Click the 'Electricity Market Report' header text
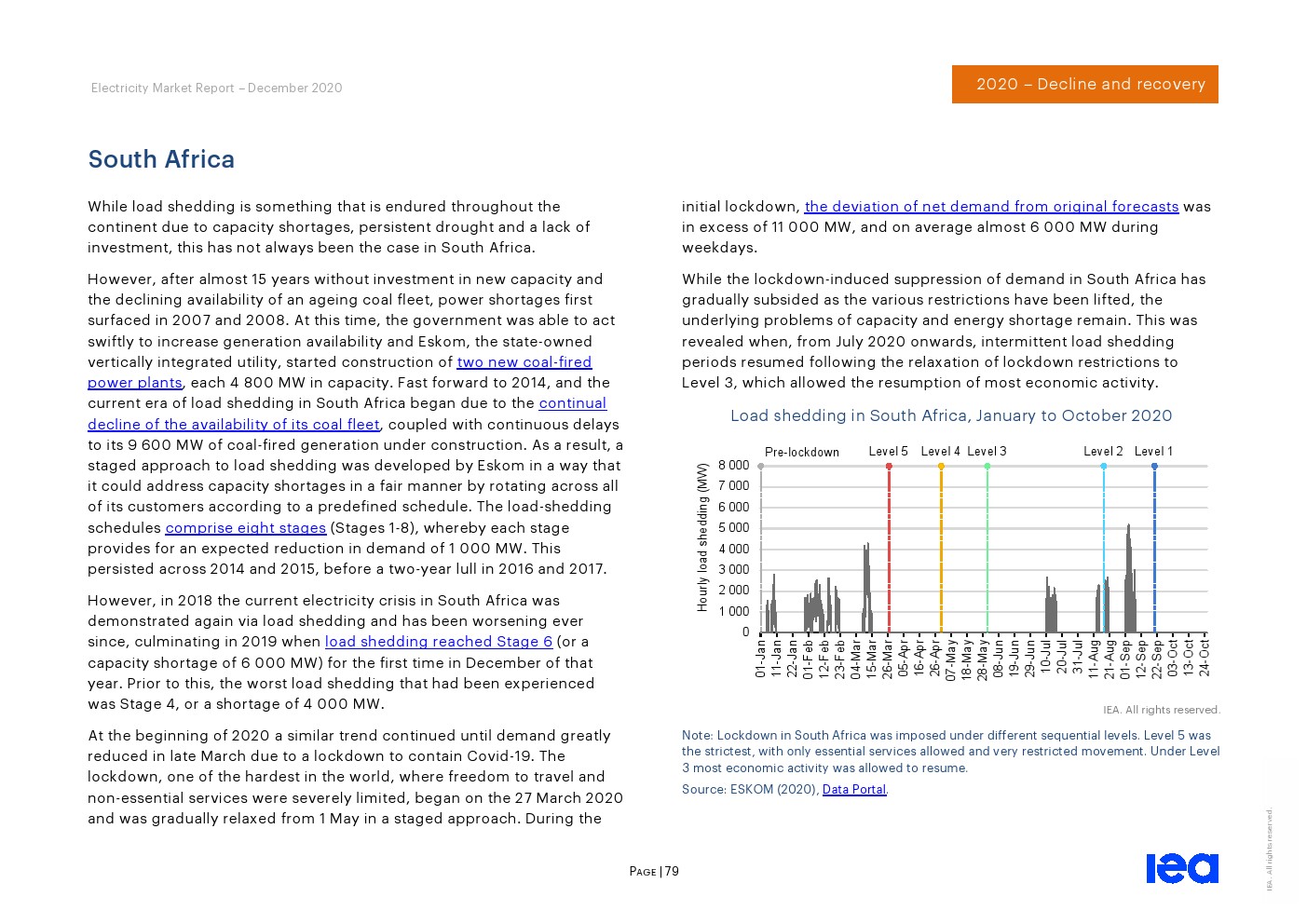The image size is (1307, 924). pyautogui.click(x=216, y=88)
